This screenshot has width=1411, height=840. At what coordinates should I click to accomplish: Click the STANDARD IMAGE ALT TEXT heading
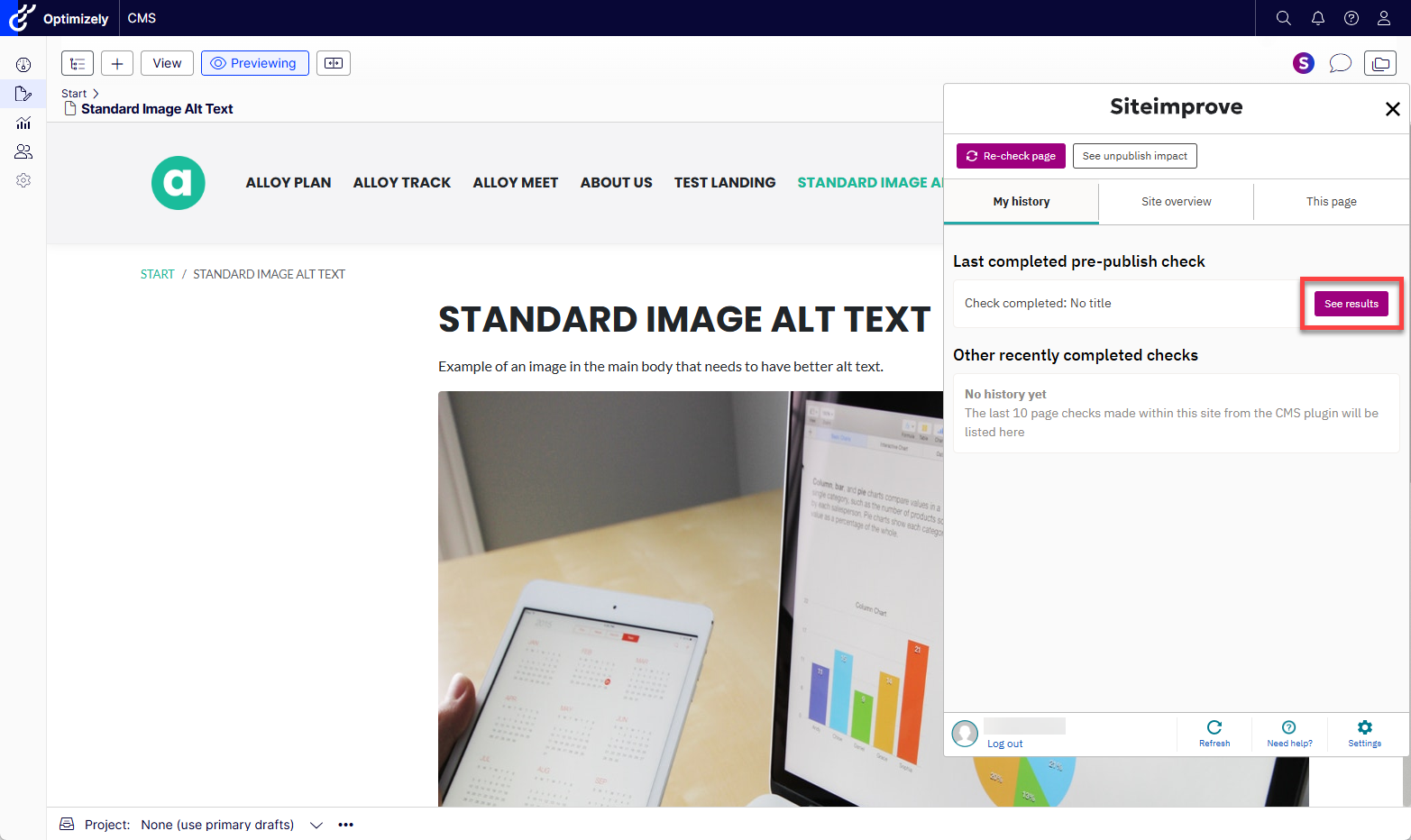[684, 320]
